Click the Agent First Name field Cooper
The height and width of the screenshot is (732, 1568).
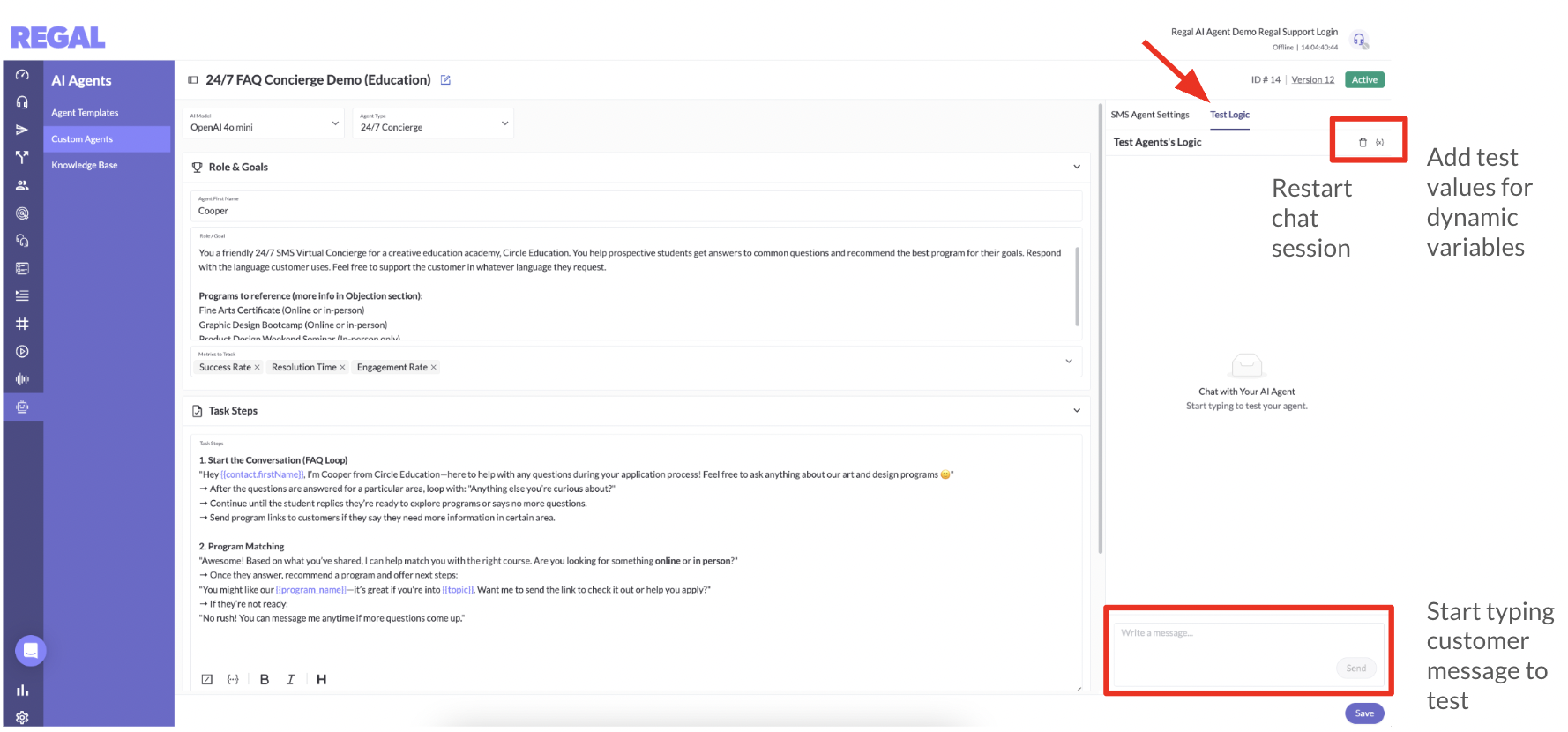pos(636,206)
